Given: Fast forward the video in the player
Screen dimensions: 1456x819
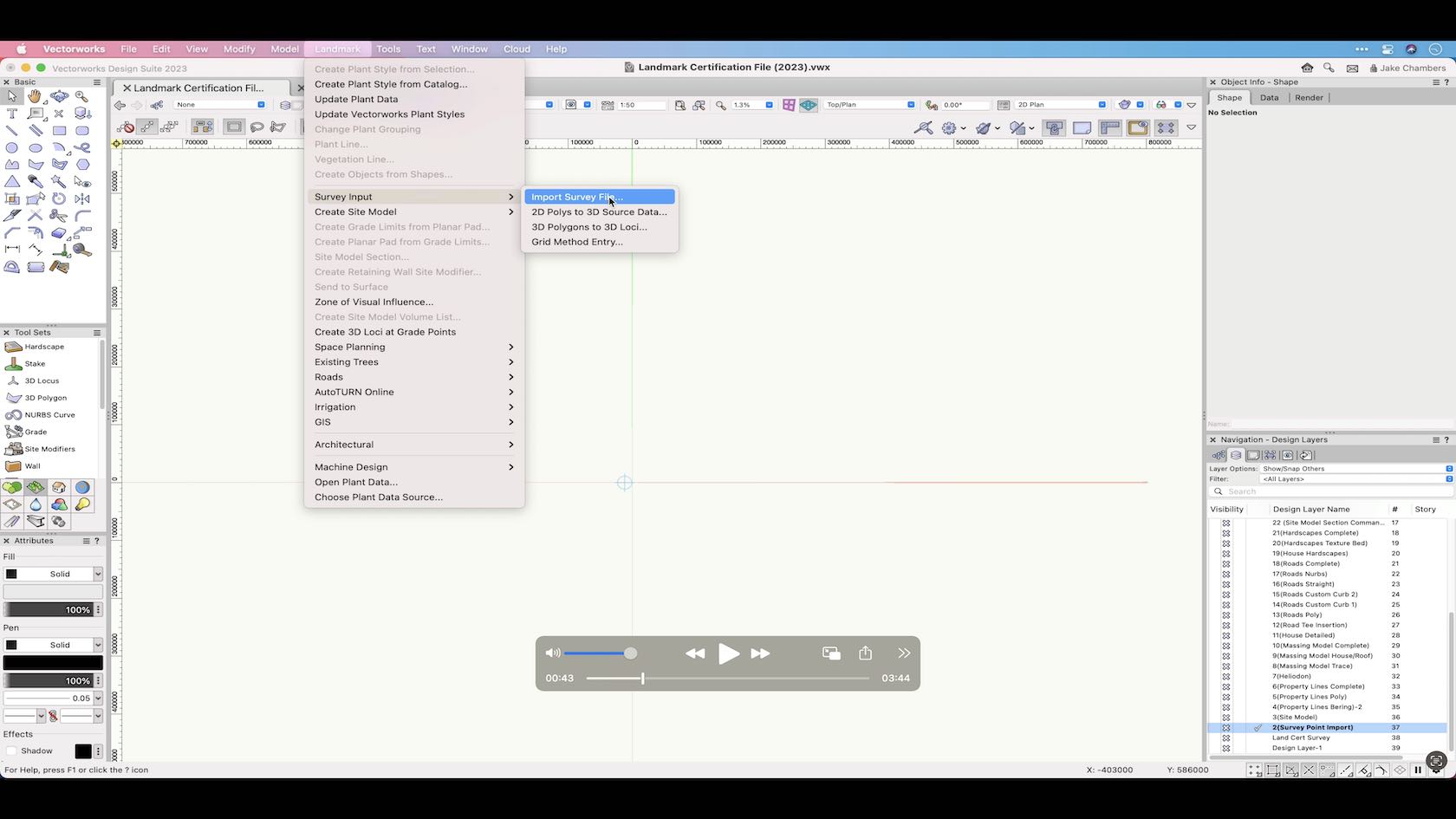Looking at the screenshot, I should tap(760, 653).
